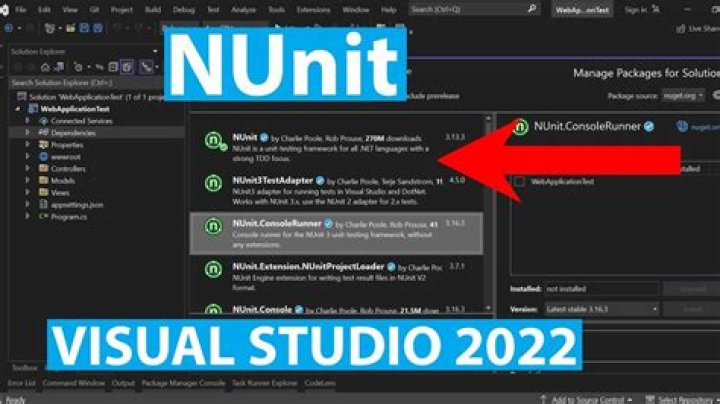Open the Test menu

pyautogui.click(x=213, y=10)
